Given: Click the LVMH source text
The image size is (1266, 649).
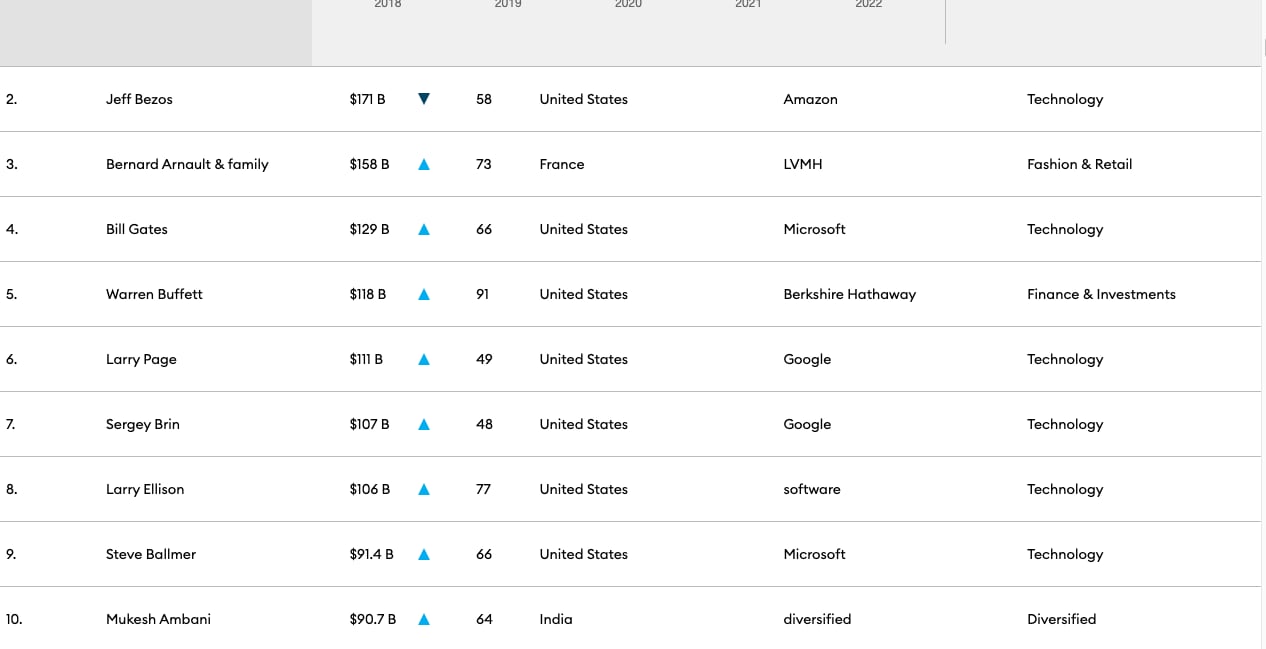Looking at the screenshot, I should click(802, 164).
